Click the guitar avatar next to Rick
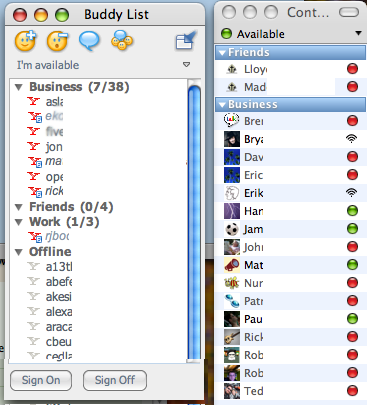 [232, 337]
